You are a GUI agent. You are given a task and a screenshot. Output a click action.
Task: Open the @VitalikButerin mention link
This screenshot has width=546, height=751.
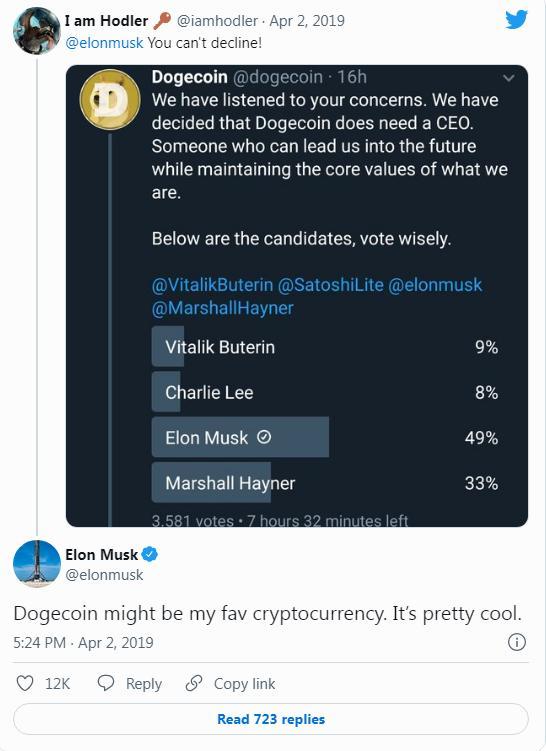212,285
